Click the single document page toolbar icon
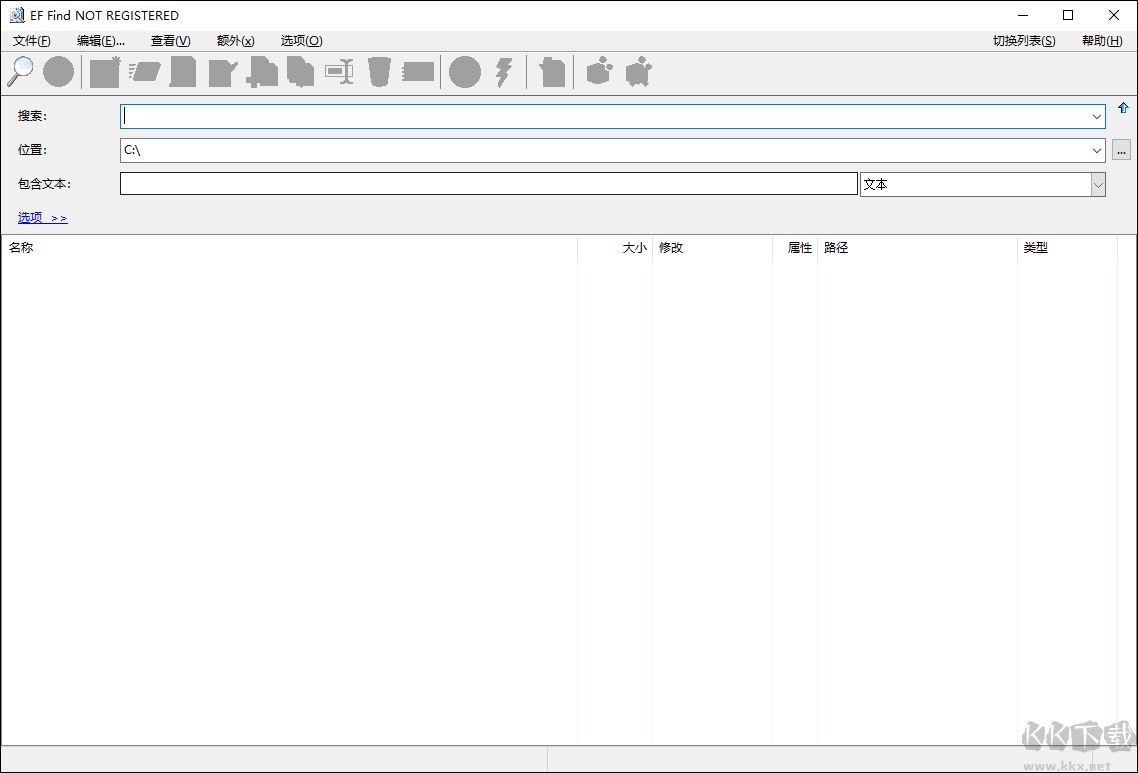 tap(183, 72)
